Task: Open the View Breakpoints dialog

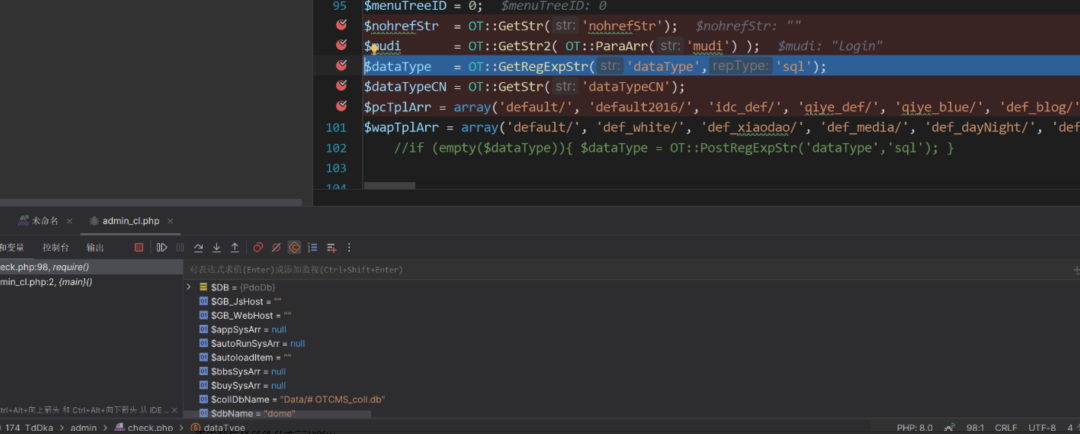Action: pyautogui.click(x=258, y=247)
